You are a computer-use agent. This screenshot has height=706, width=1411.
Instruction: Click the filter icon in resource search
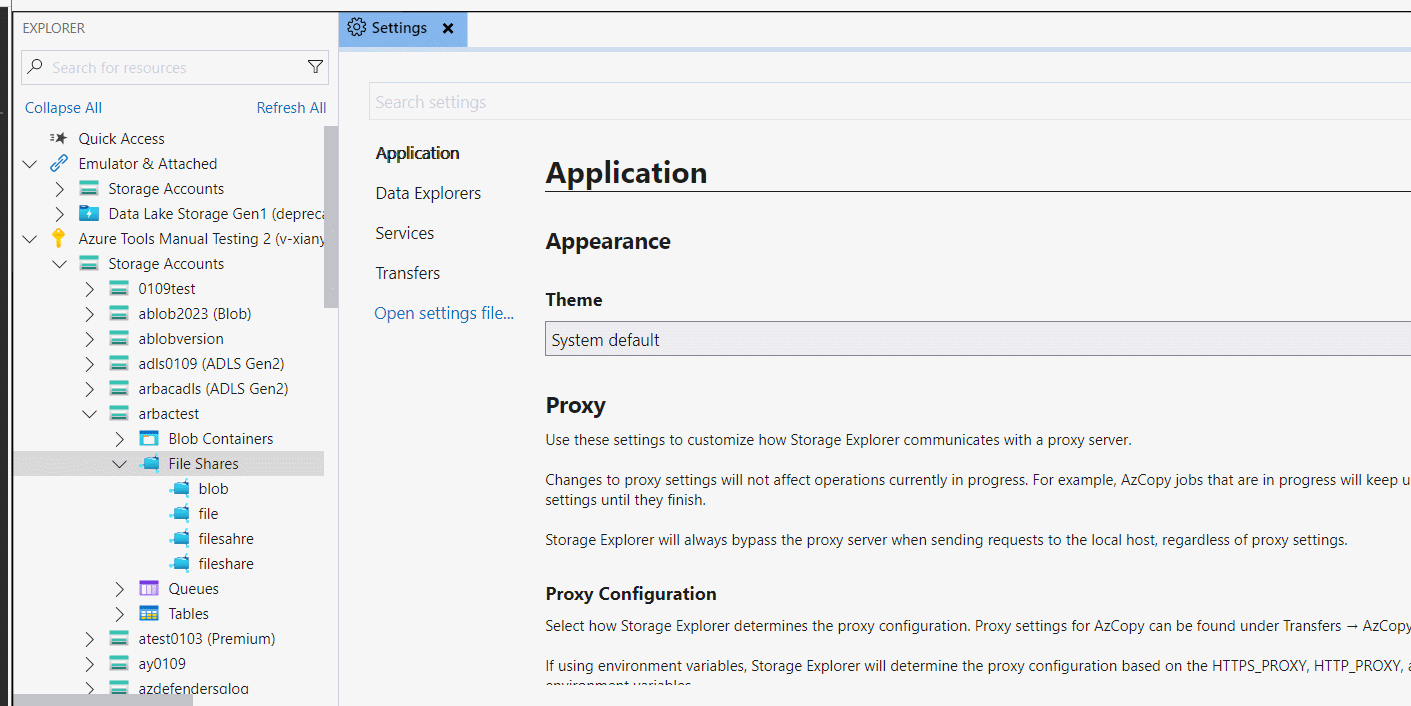(x=315, y=67)
